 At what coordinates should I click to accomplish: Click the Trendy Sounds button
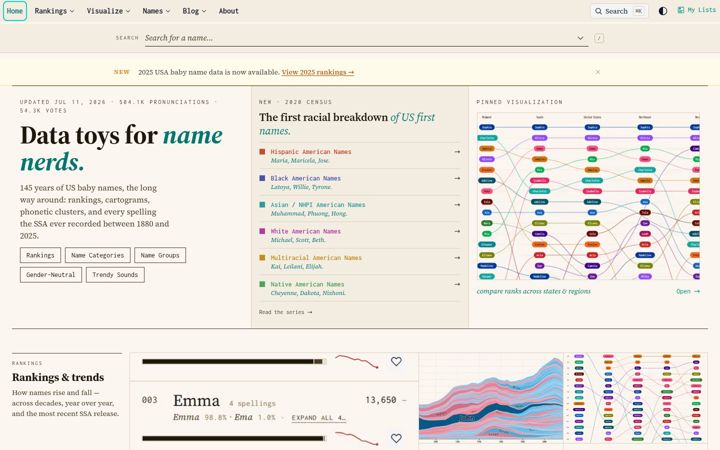[115, 275]
